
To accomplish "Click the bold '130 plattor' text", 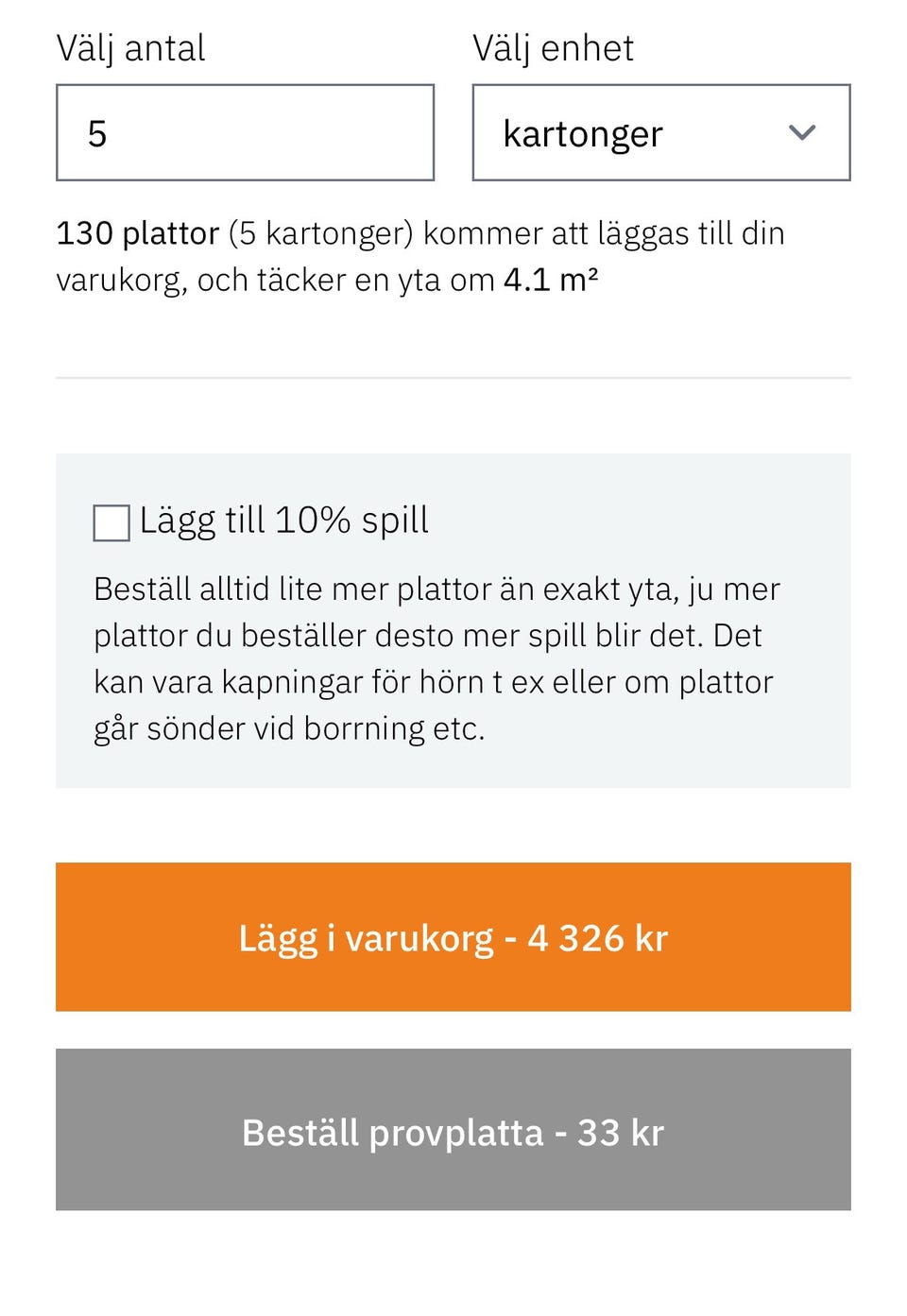I will point(138,233).
